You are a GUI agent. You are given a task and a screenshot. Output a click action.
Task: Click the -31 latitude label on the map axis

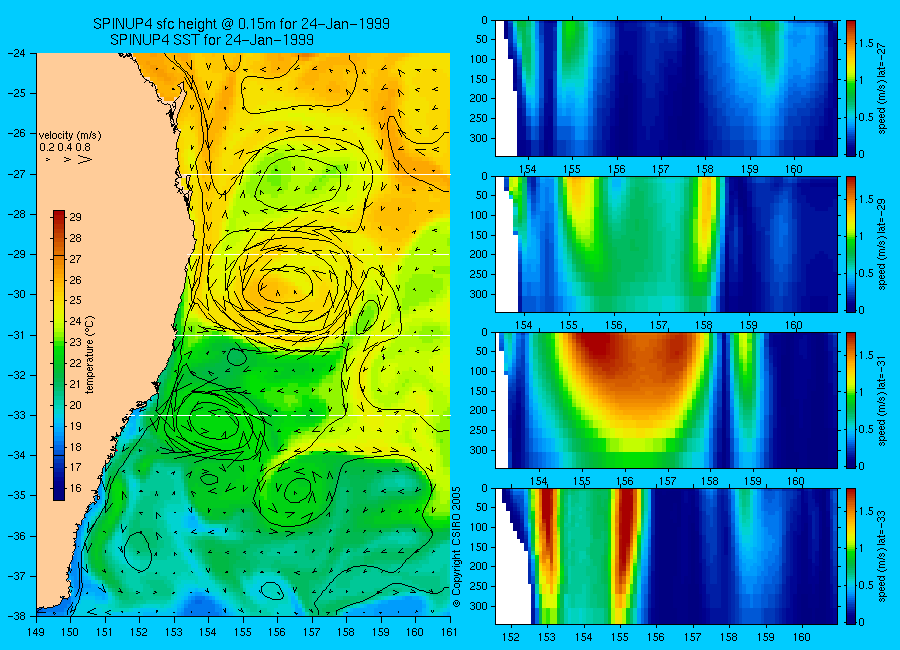point(19,335)
